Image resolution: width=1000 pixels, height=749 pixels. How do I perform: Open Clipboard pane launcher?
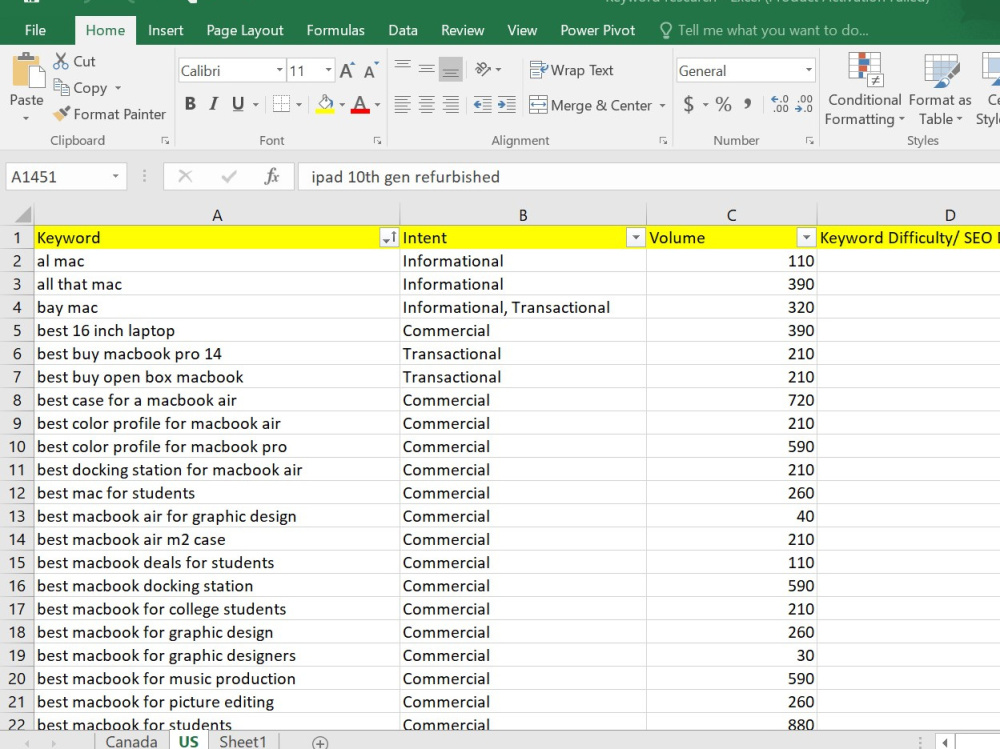[165, 141]
